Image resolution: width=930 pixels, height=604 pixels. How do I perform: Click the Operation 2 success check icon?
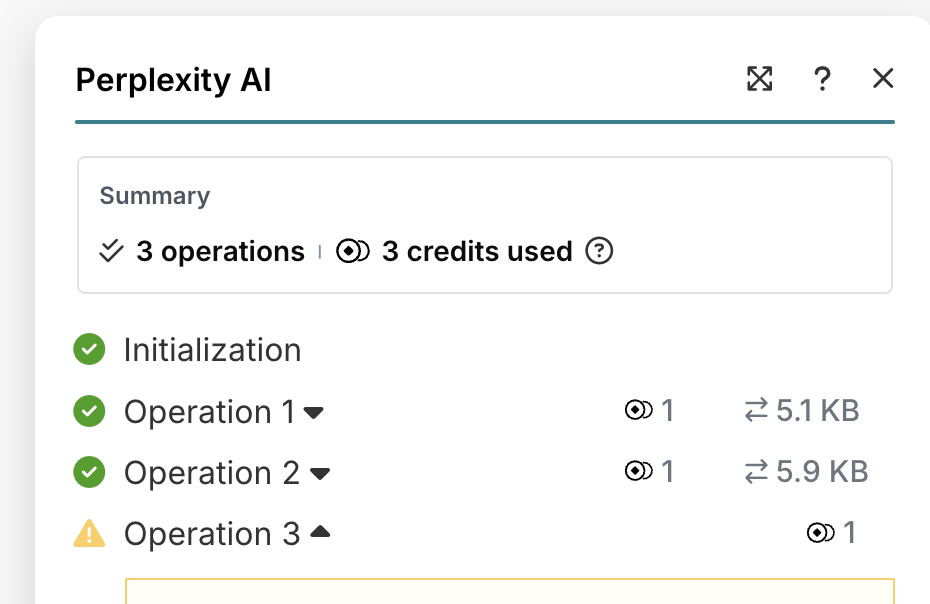click(x=90, y=472)
